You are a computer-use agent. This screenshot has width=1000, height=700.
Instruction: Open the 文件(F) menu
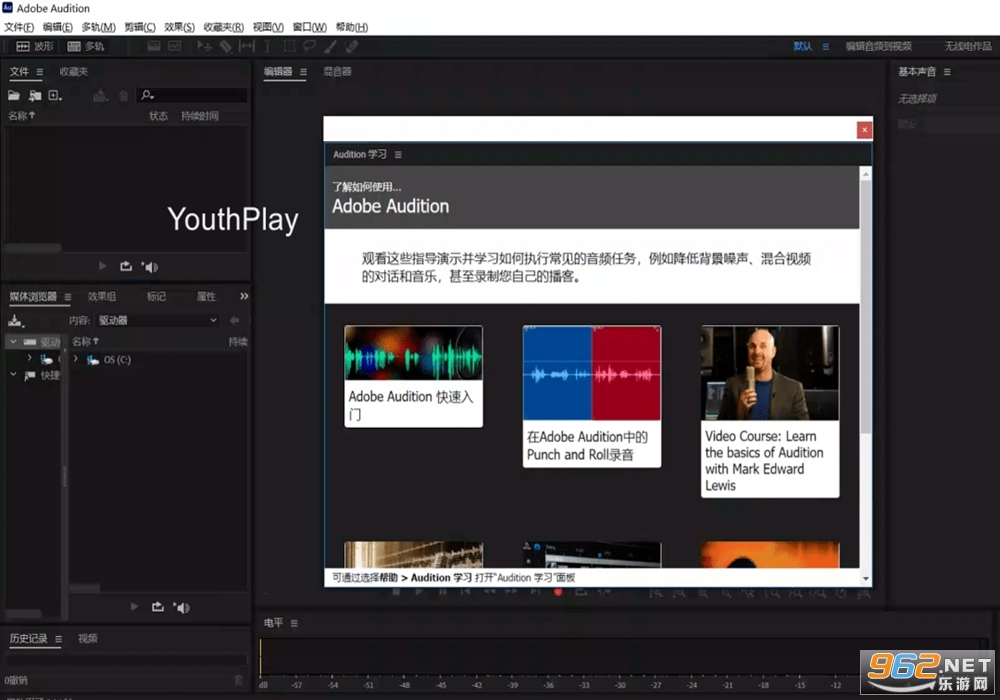pos(18,27)
